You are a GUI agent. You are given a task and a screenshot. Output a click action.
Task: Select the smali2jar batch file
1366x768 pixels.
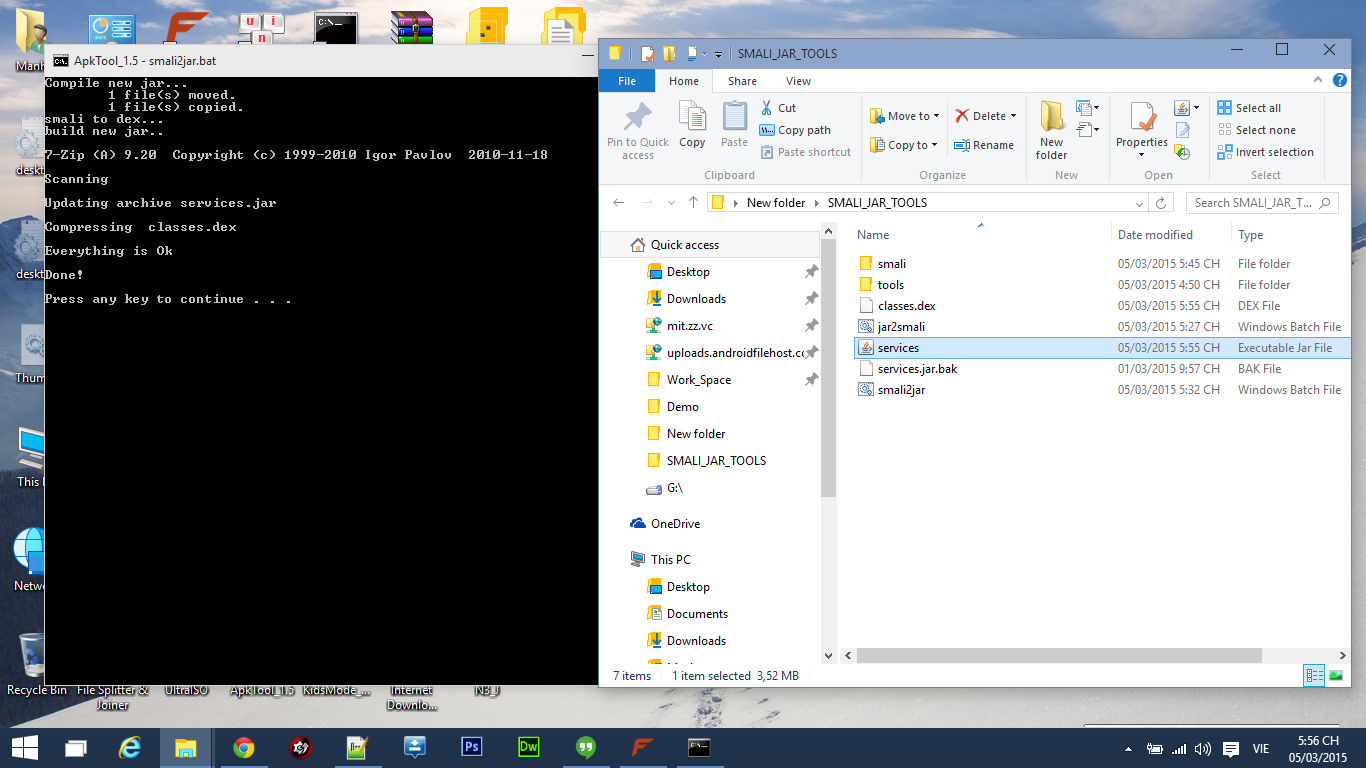click(901, 390)
